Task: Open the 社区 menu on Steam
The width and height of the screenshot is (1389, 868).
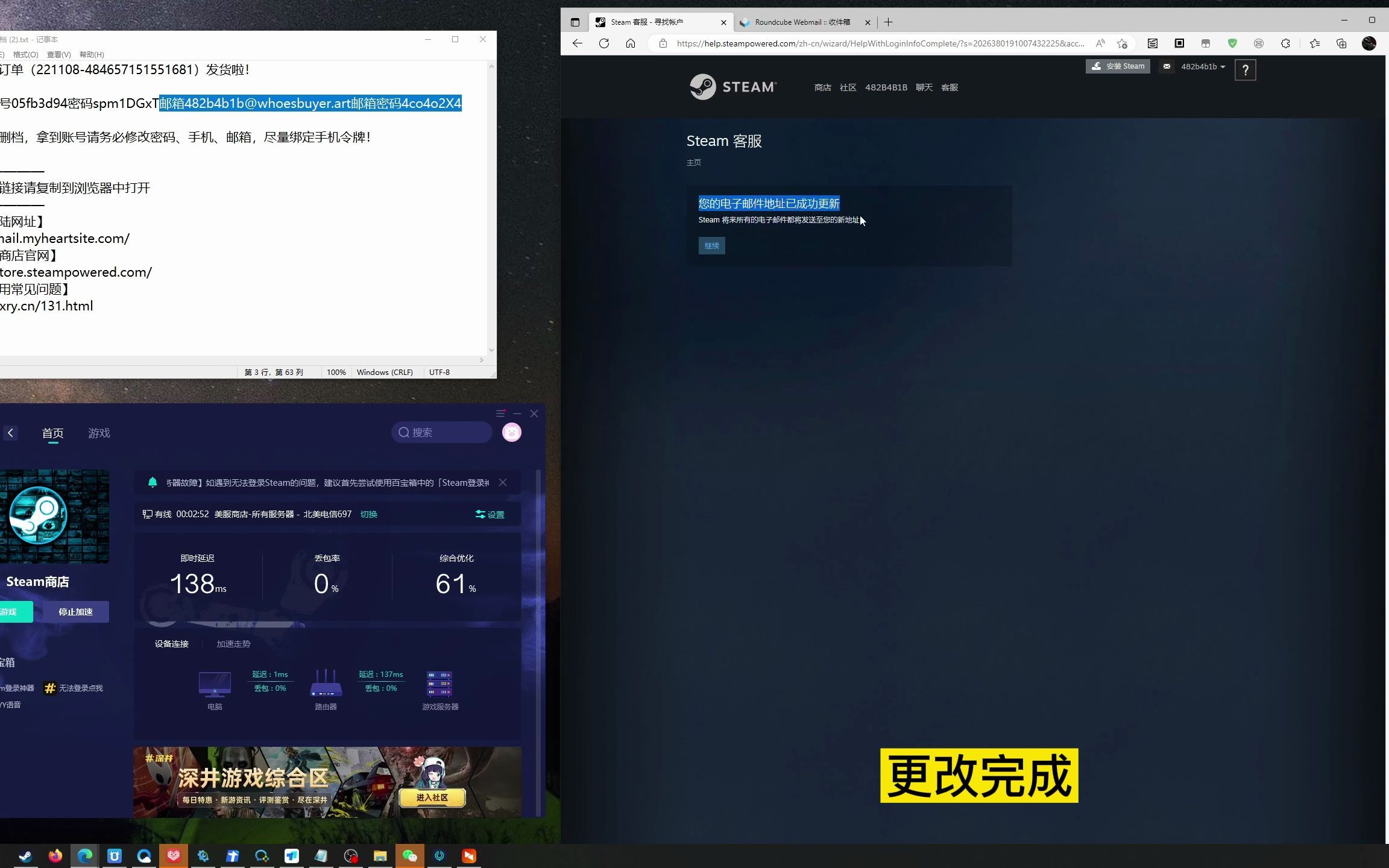Action: (848, 87)
